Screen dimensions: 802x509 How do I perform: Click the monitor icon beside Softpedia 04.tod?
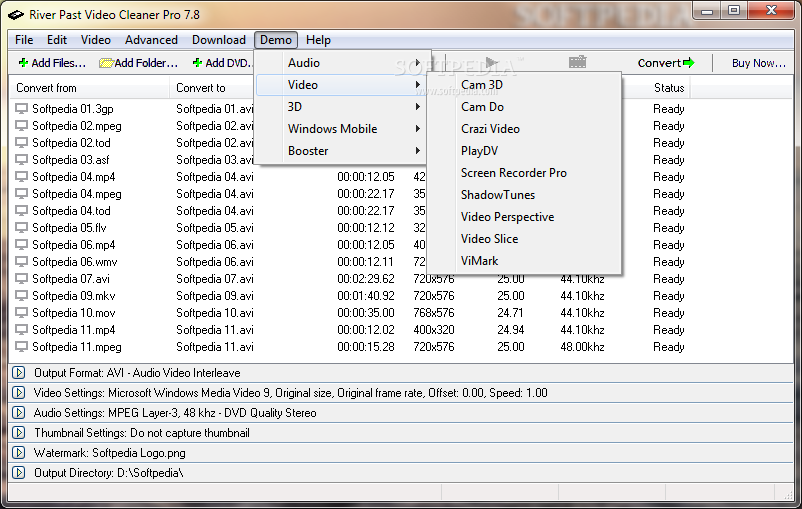click(21, 211)
